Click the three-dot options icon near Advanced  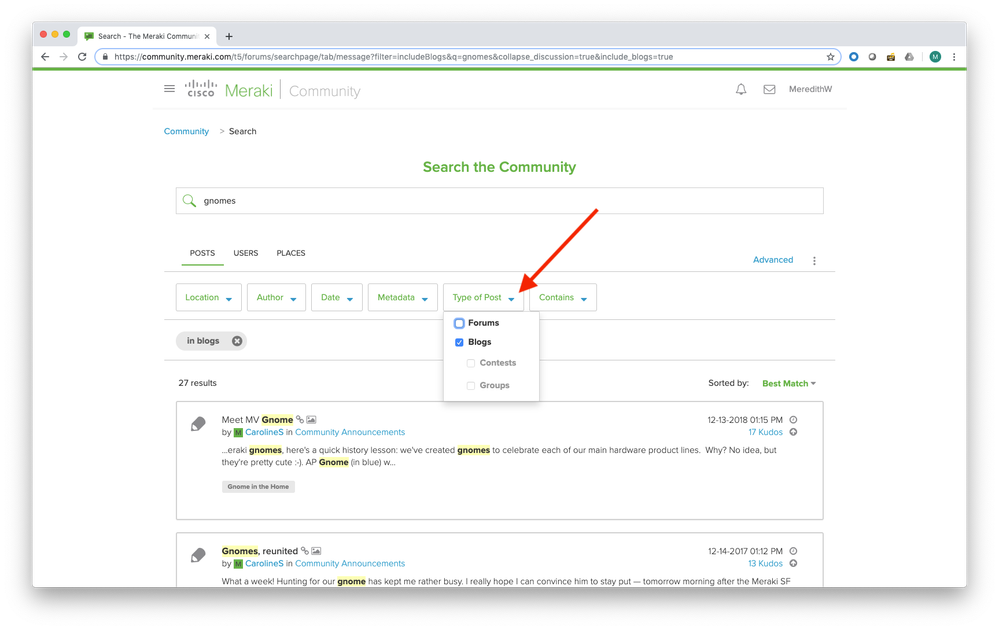(x=814, y=261)
